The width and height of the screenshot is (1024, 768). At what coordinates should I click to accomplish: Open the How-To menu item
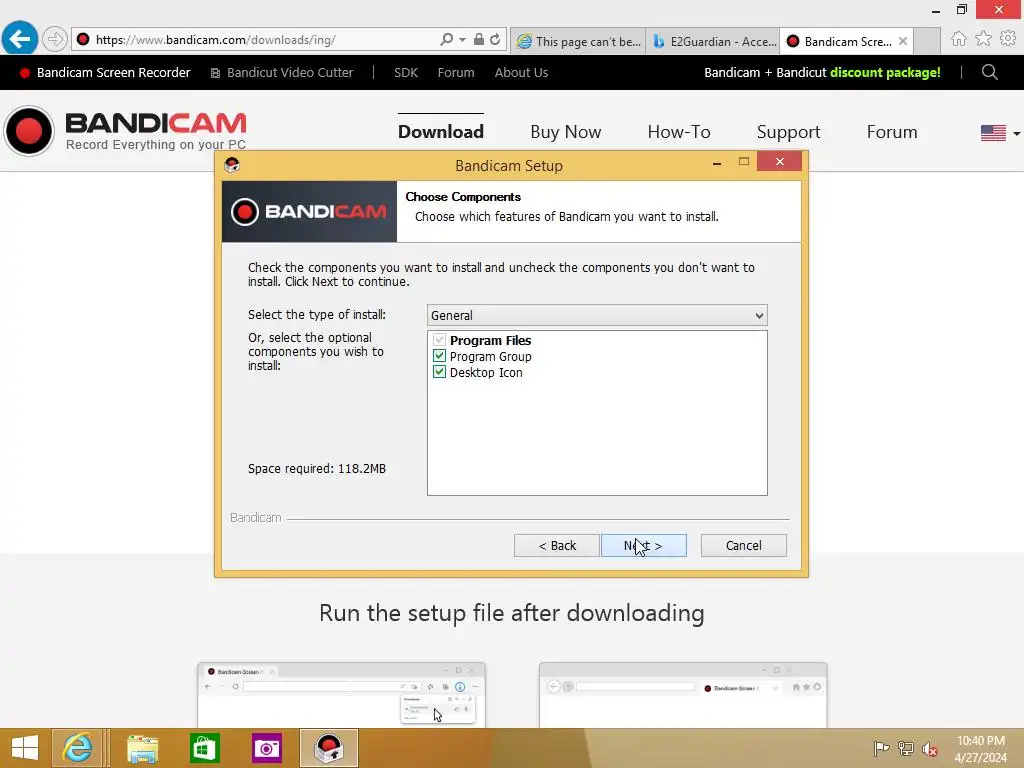pyautogui.click(x=679, y=132)
